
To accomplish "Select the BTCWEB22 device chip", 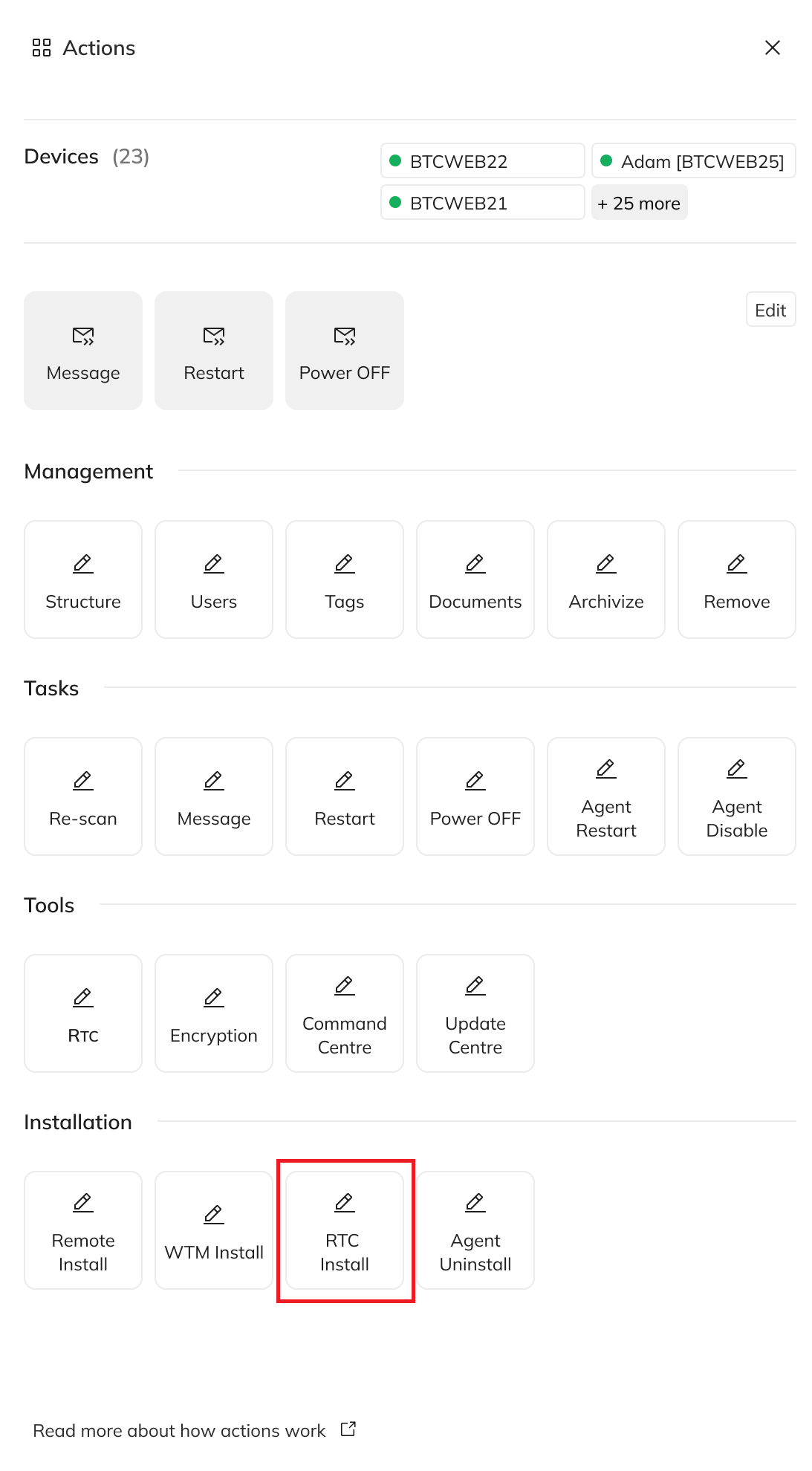I will click(x=482, y=161).
